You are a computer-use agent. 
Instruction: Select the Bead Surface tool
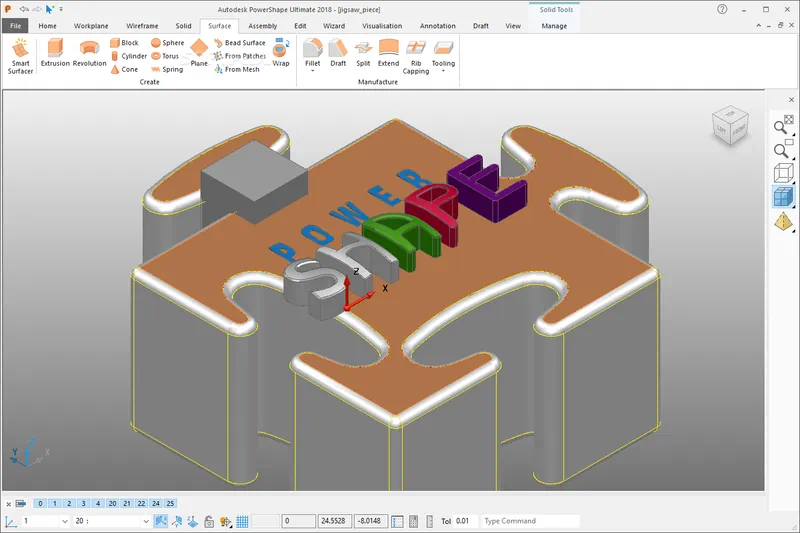click(x=239, y=43)
